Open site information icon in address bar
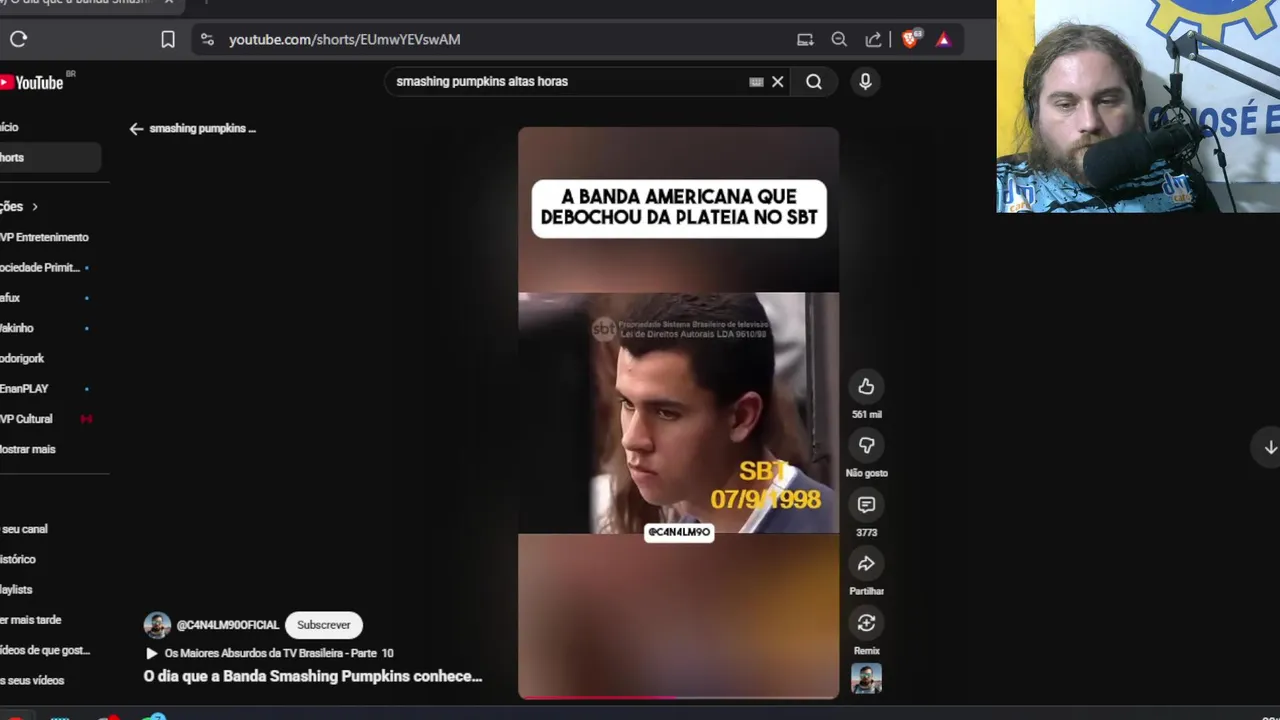 tap(207, 39)
